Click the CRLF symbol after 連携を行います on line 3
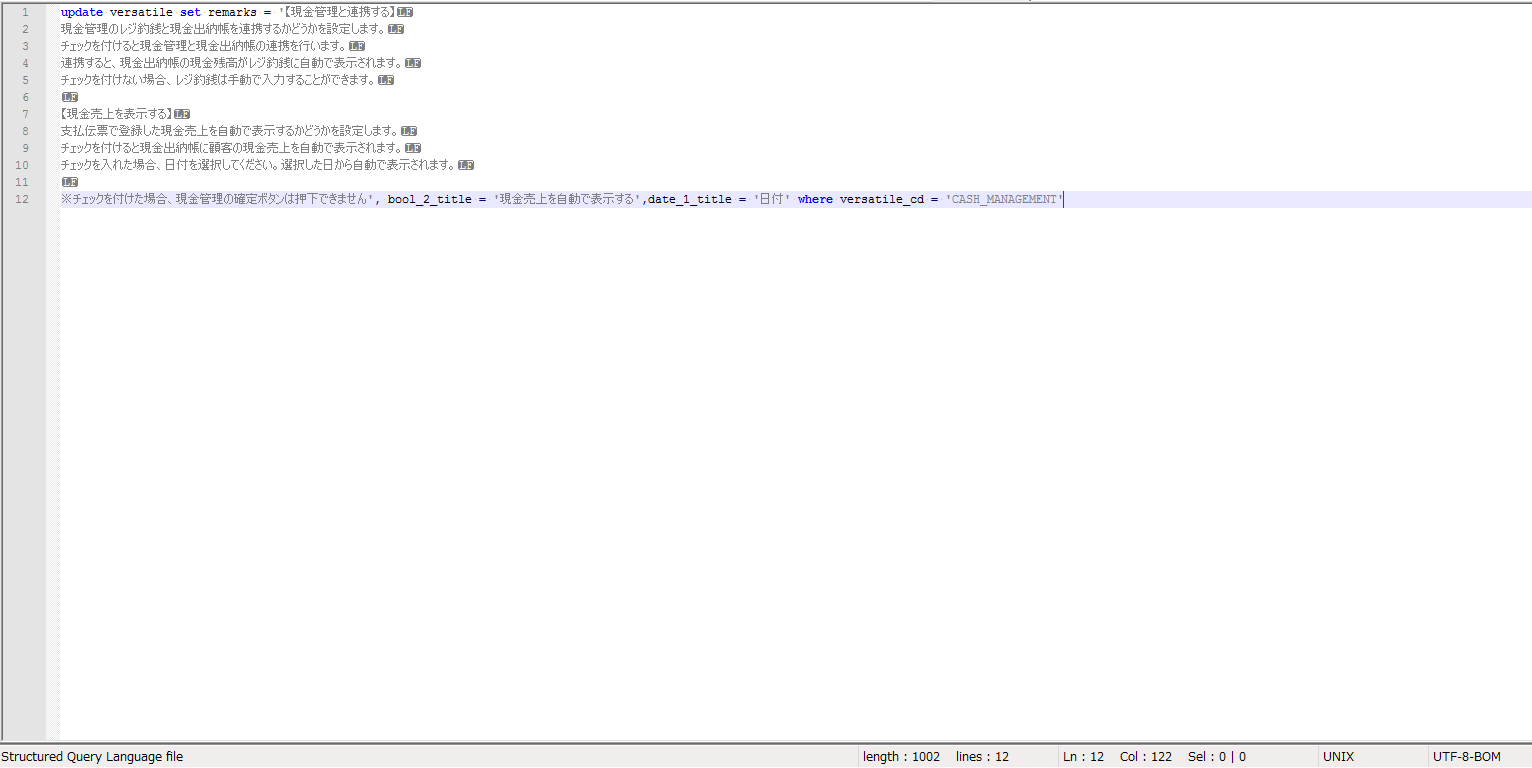Image resolution: width=1532 pixels, height=768 pixels. 356,45
